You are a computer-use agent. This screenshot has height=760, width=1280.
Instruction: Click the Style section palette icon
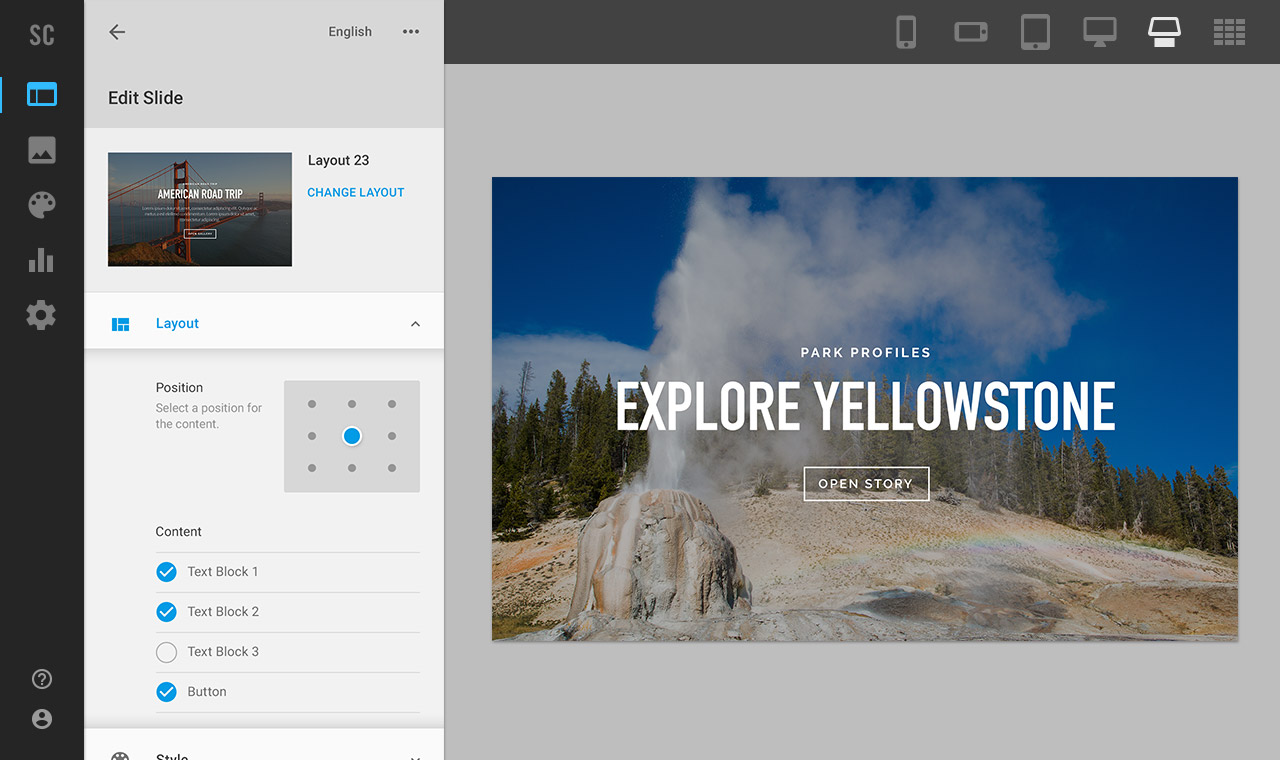coord(120,755)
